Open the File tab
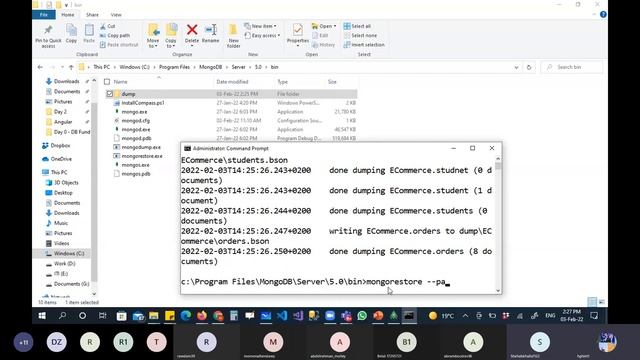This screenshot has width=640, height=360. 44,15
